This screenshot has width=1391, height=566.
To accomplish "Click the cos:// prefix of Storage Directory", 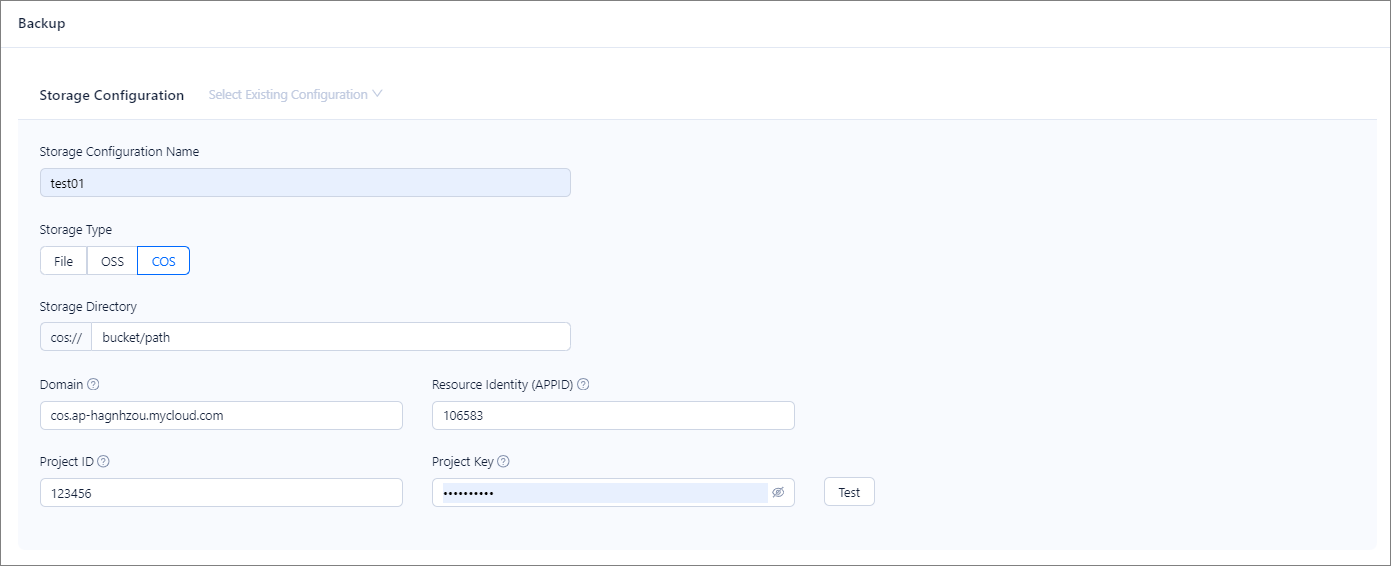I will (66, 337).
